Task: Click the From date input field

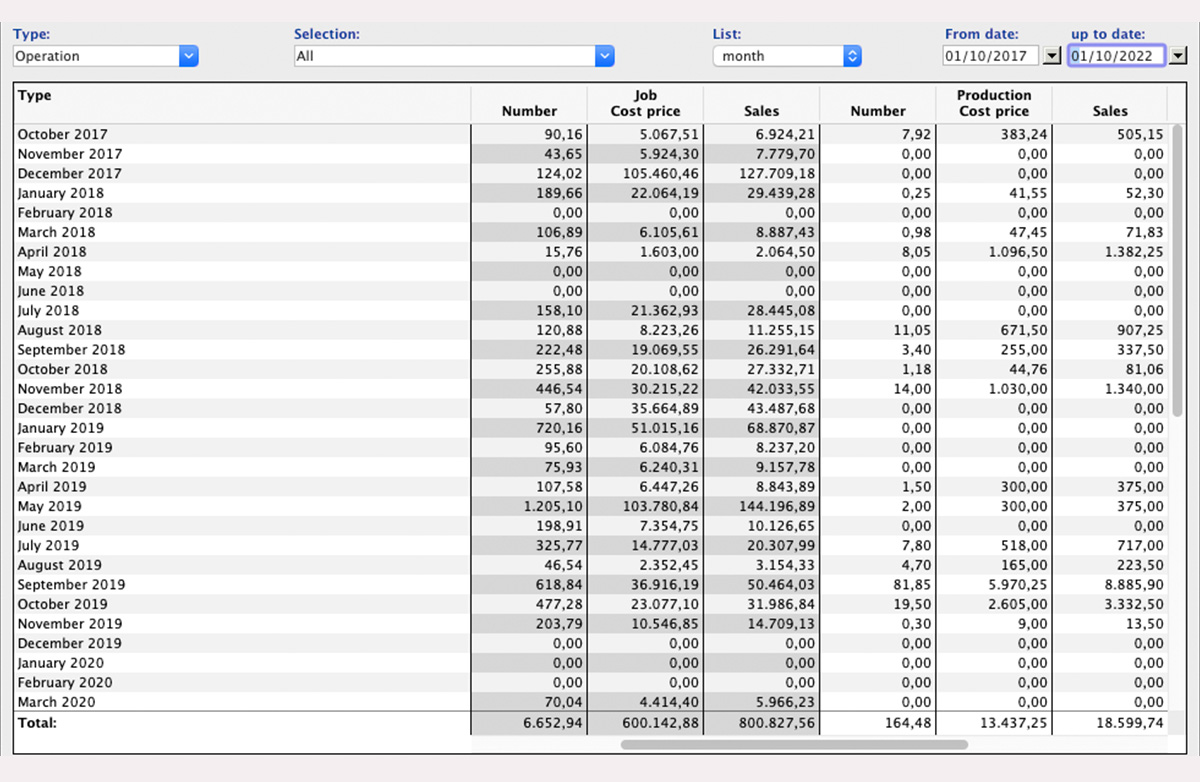Action: tap(991, 56)
